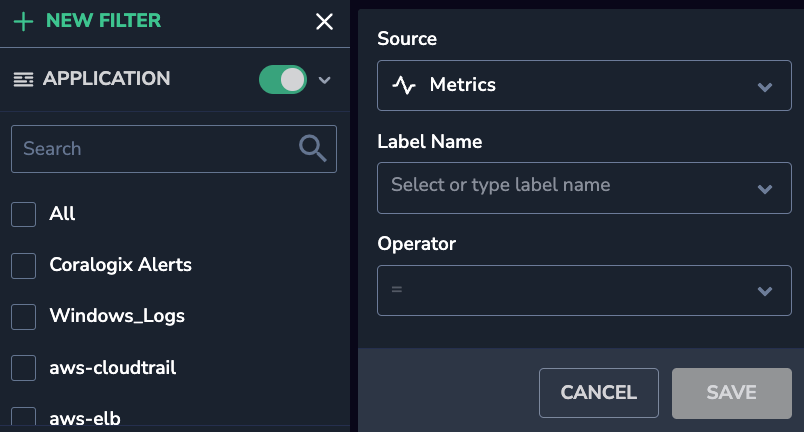Select the Coralogix Alerts label text
The height and width of the screenshot is (432, 804).
[x=120, y=265]
